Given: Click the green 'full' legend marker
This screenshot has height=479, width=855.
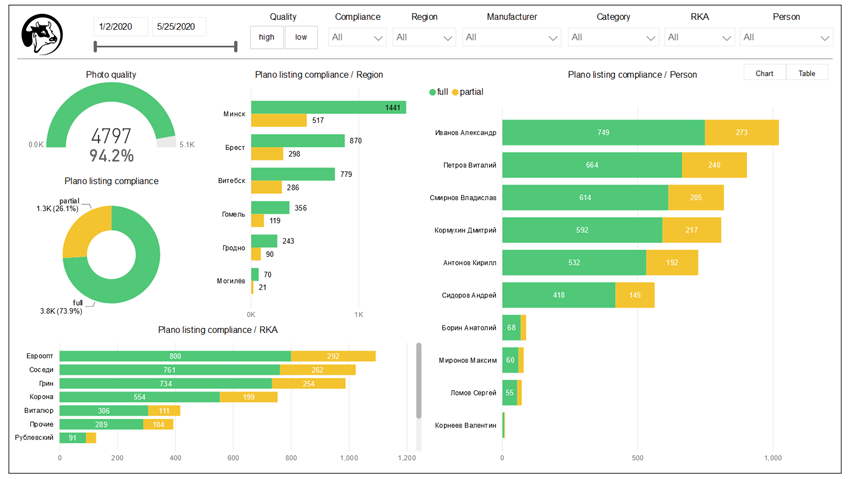Looking at the screenshot, I should 433,92.
